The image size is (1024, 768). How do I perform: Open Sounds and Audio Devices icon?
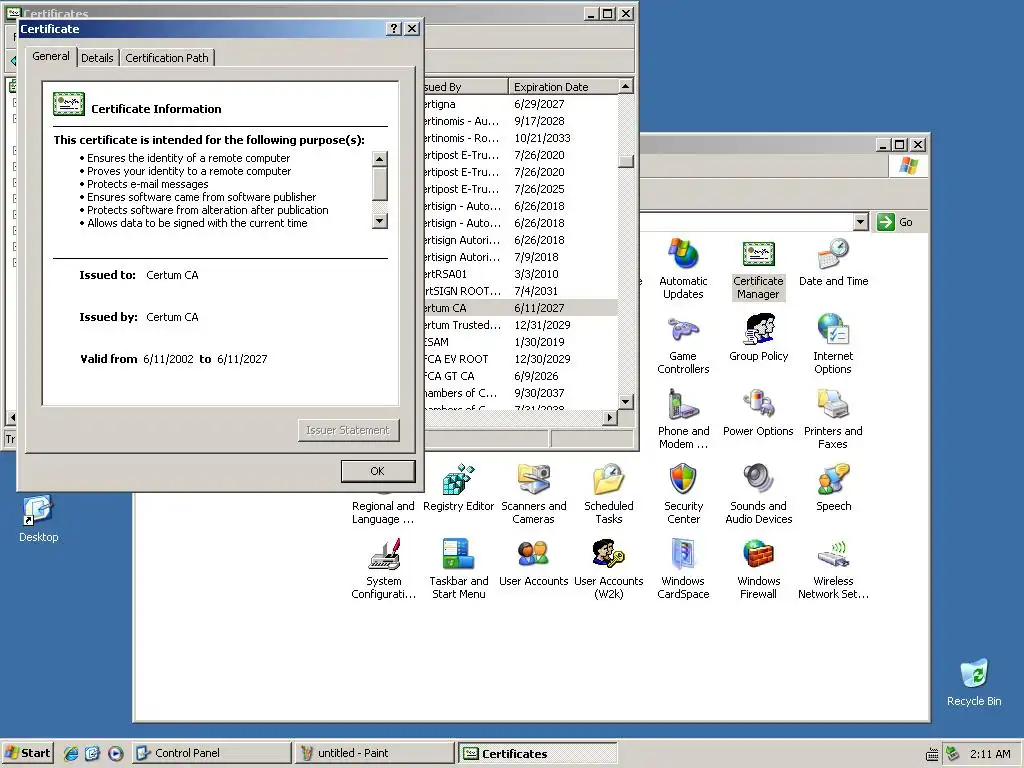(758, 494)
